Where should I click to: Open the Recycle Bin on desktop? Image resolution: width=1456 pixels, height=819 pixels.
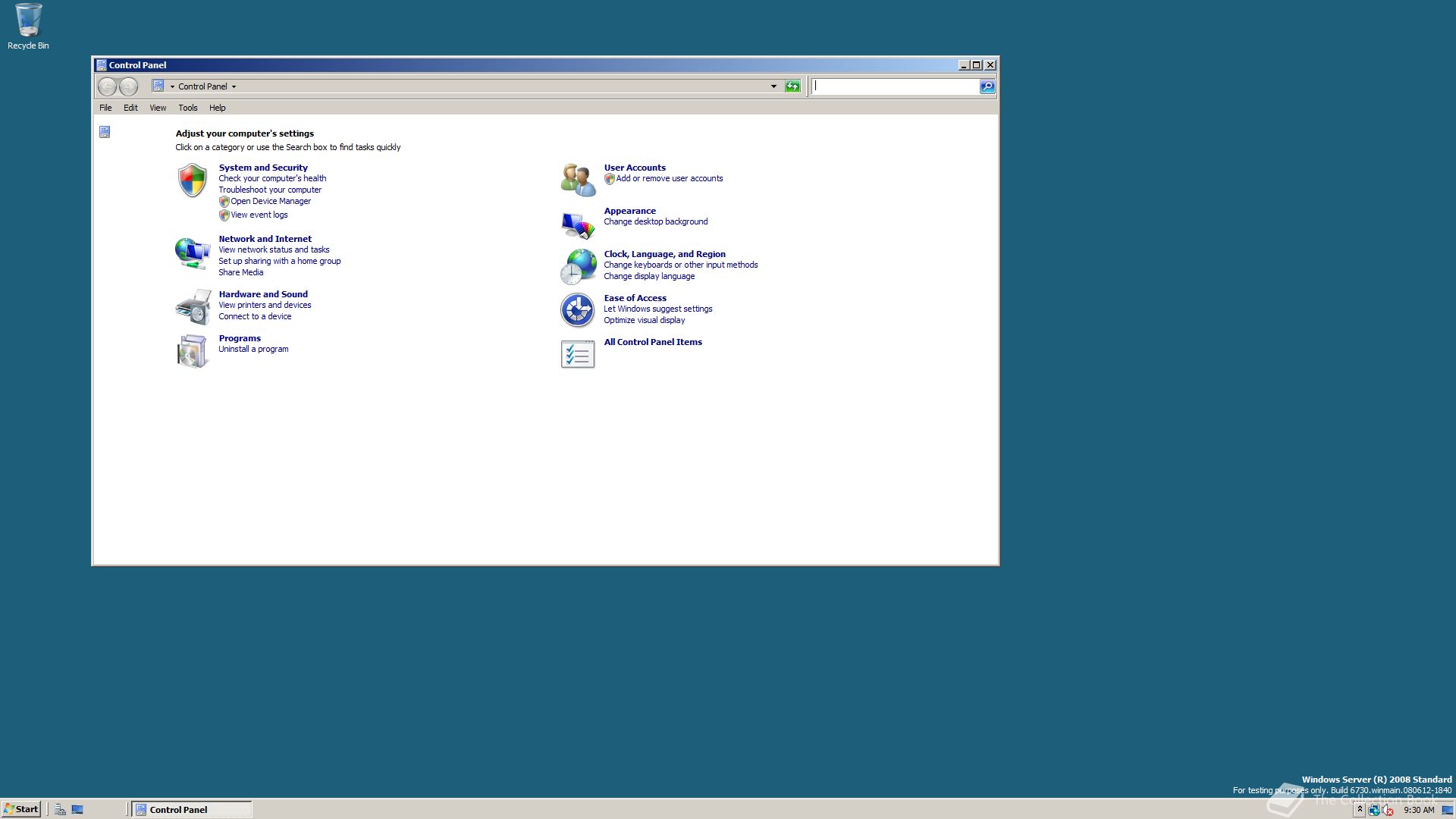coord(28,27)
